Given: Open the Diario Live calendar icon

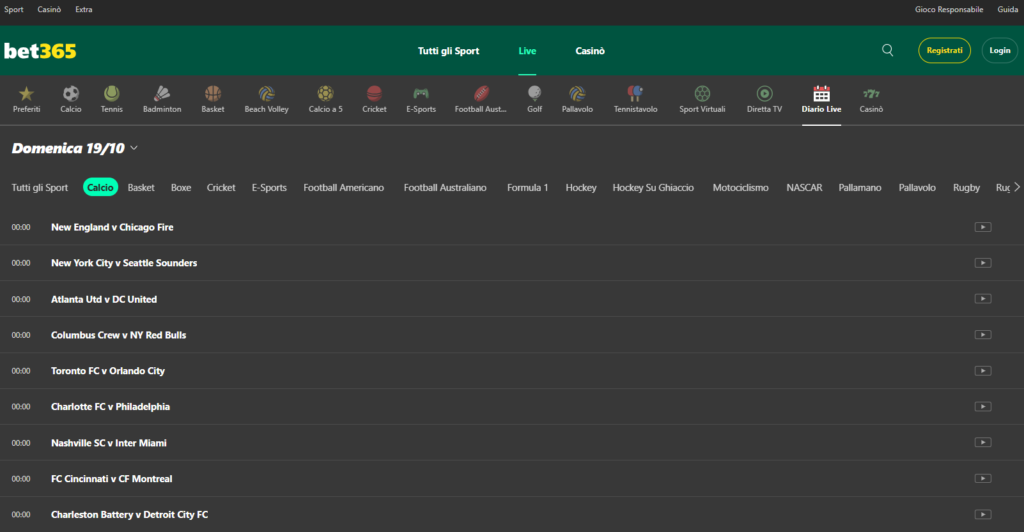Looking at the screenshot, I should pos(822,94).
